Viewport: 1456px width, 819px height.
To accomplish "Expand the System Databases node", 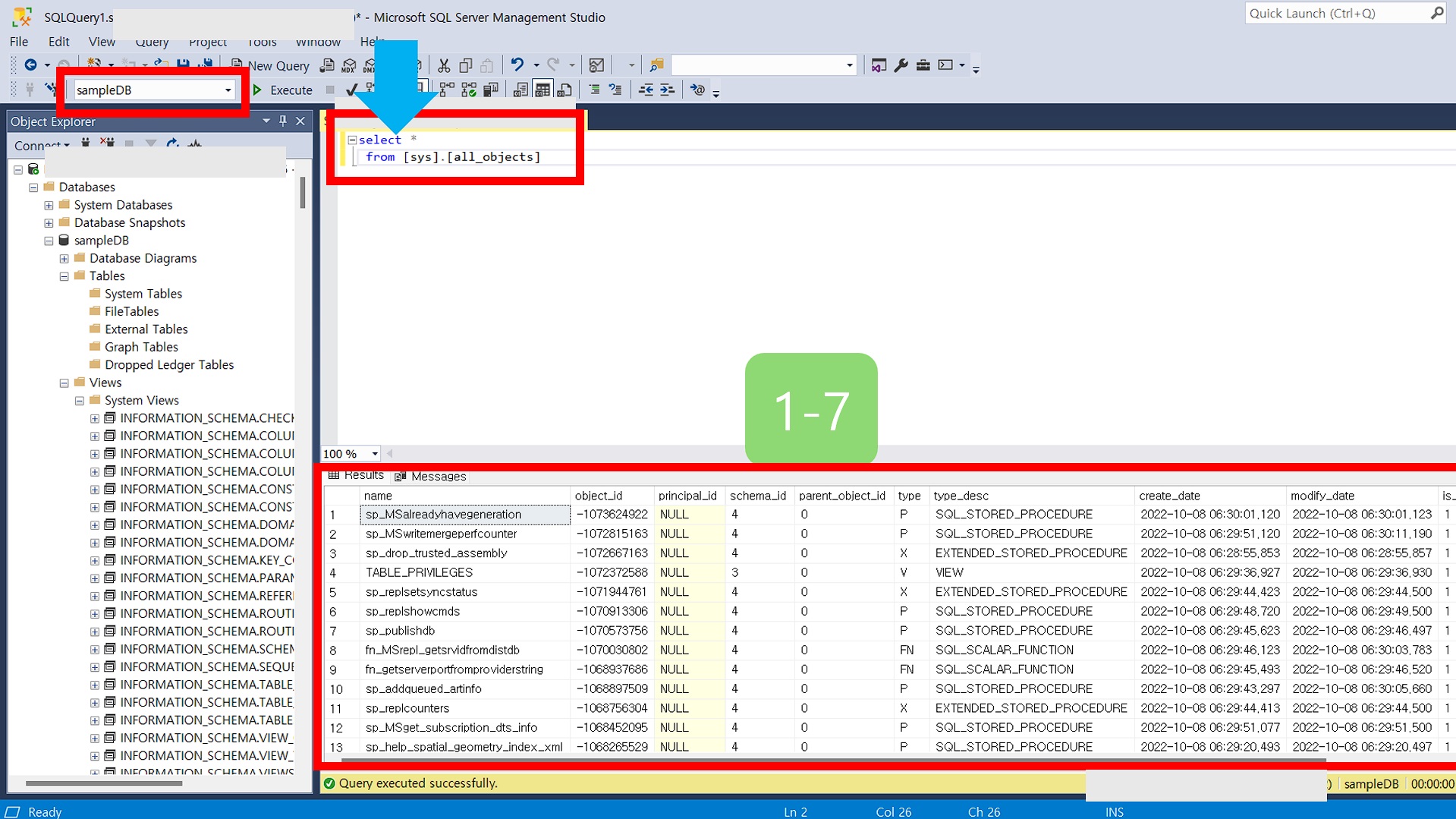I will tap(49, 205).
